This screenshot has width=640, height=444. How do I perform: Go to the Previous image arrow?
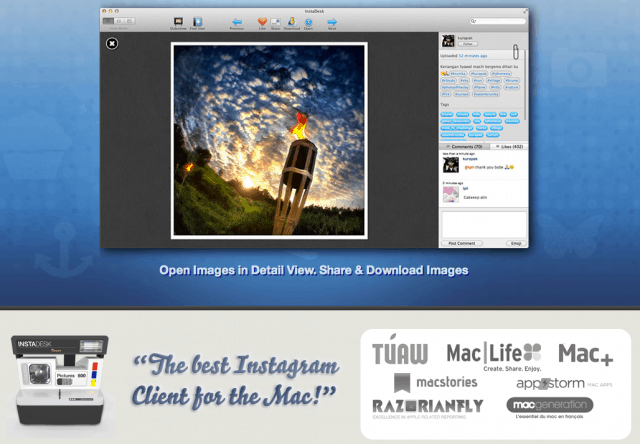point(237,21)
